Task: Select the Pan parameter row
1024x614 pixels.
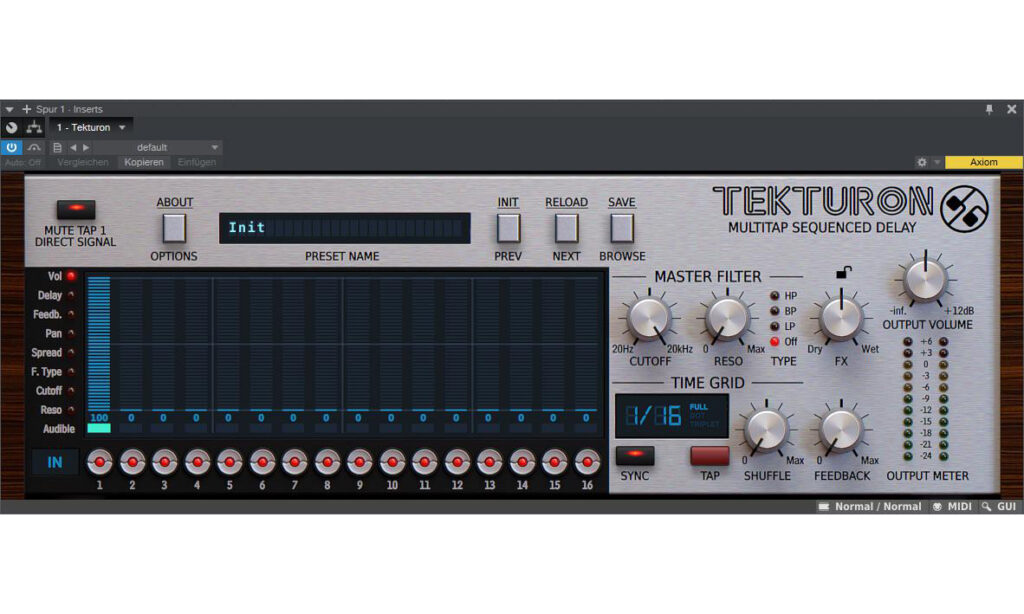Action: (x=59, y=333)
